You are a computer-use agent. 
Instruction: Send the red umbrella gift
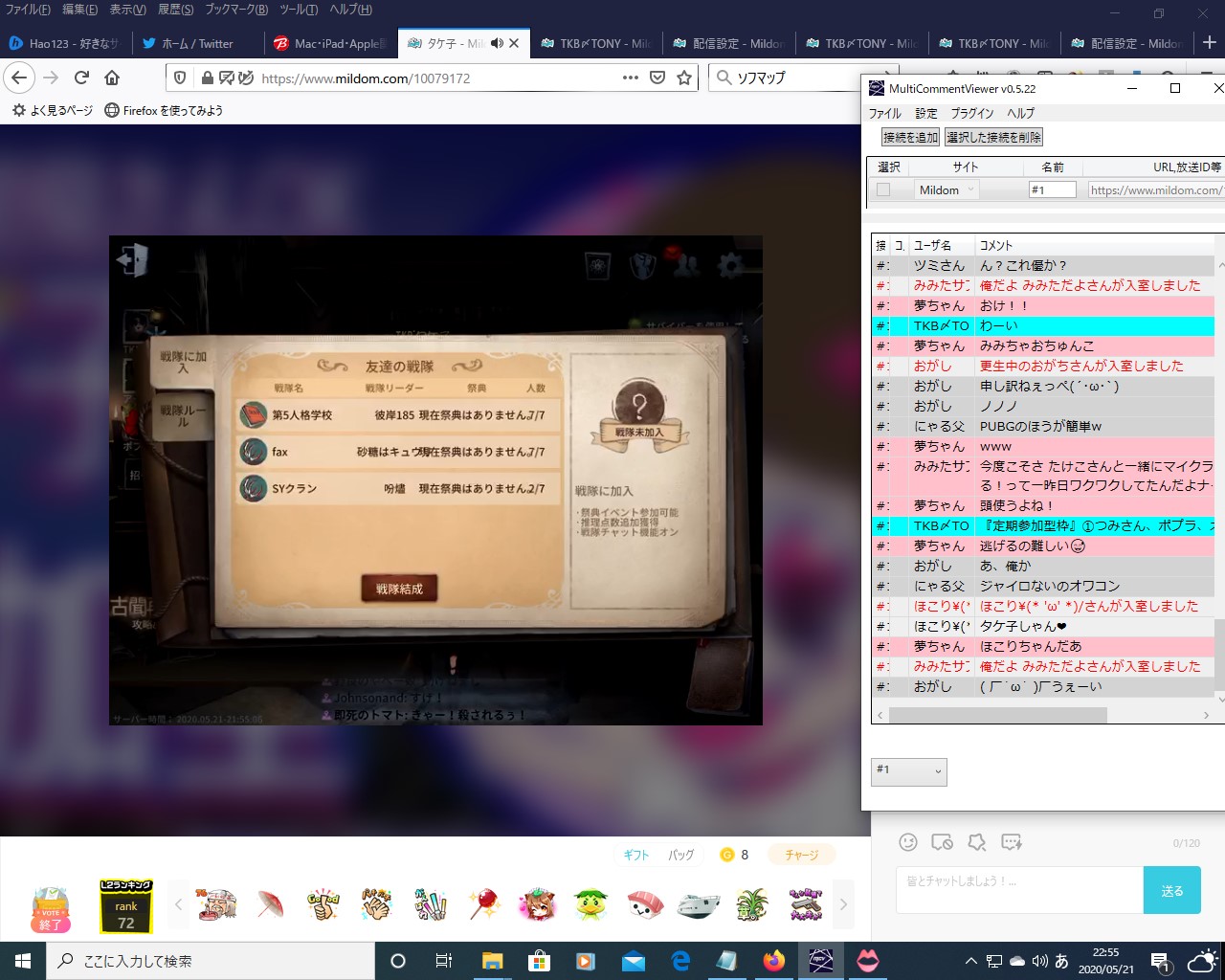tap(271, 903)
